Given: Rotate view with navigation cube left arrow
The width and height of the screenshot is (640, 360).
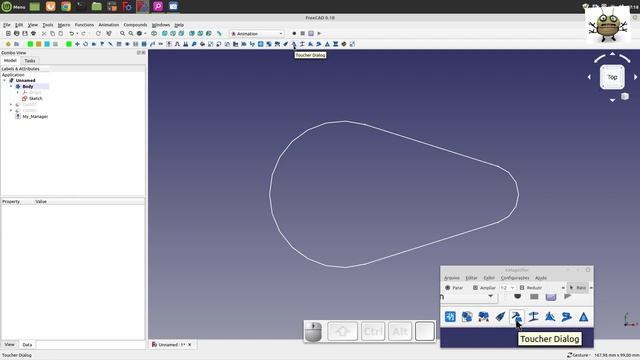Looking at the screenshot, I should click(589, 77).
